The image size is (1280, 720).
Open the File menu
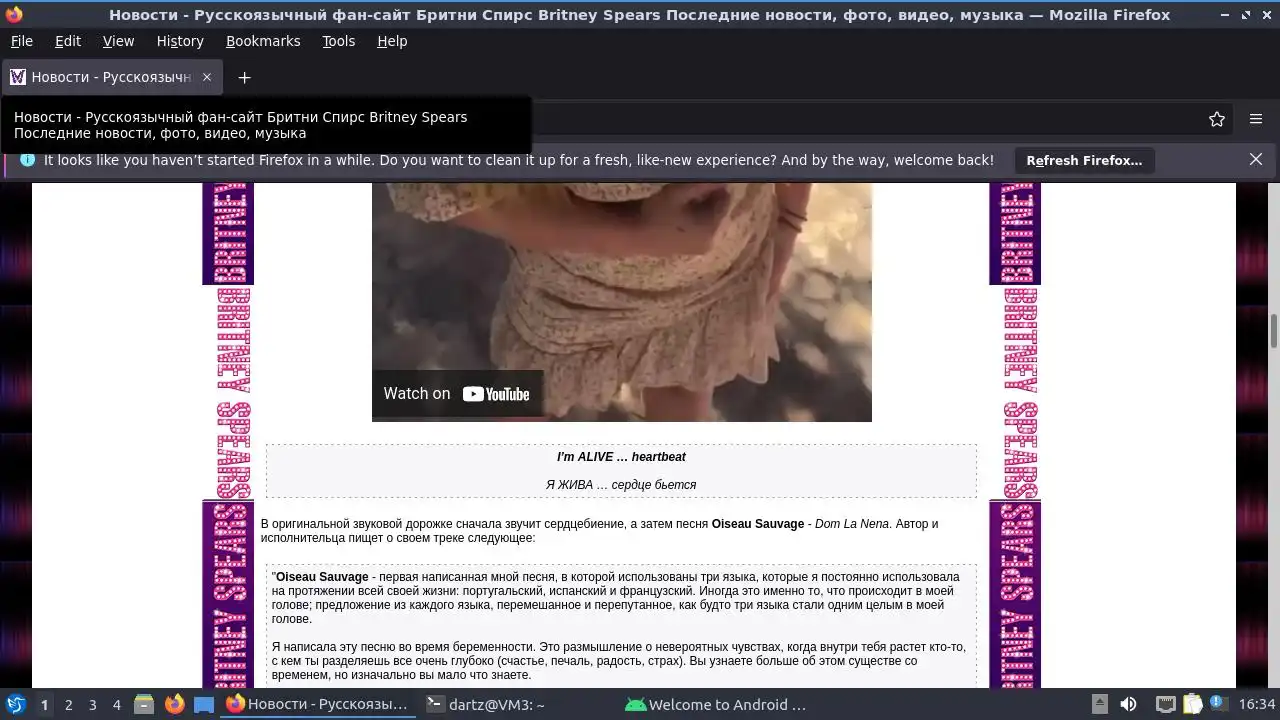21,41
